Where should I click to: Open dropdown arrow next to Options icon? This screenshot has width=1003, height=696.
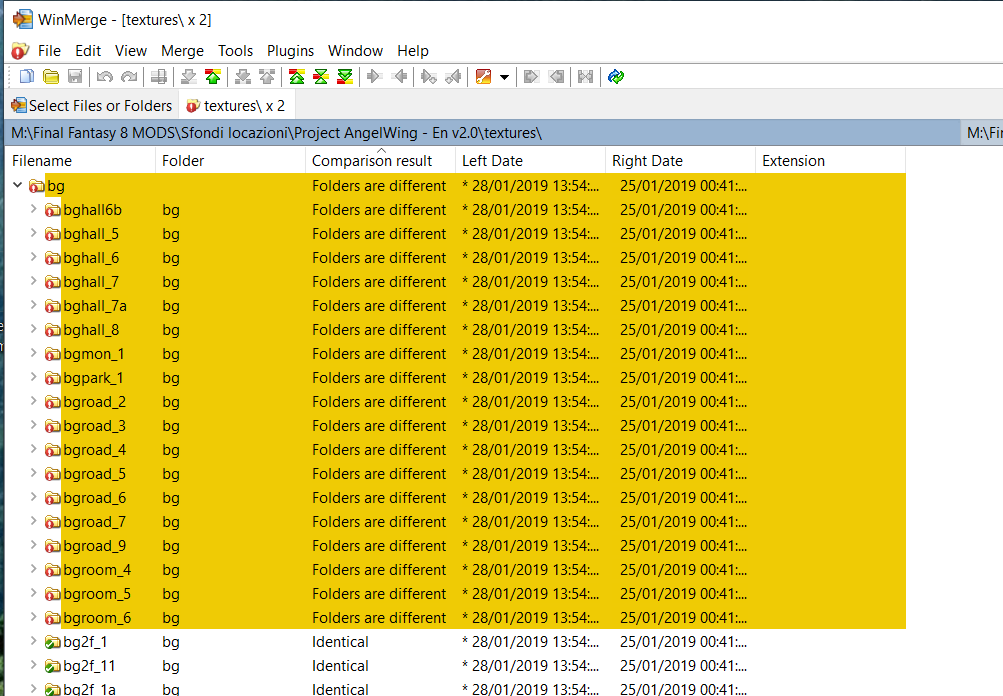click(x=504, y=77)
